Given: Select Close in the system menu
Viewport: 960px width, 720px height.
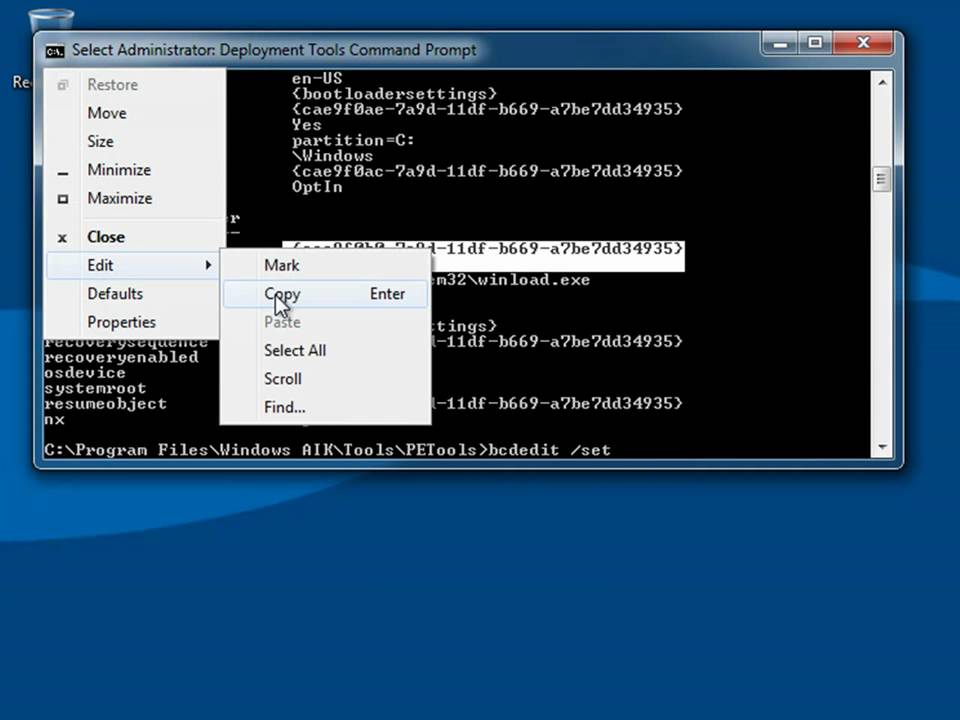Looking at the screenshot, I should [135, 237].
